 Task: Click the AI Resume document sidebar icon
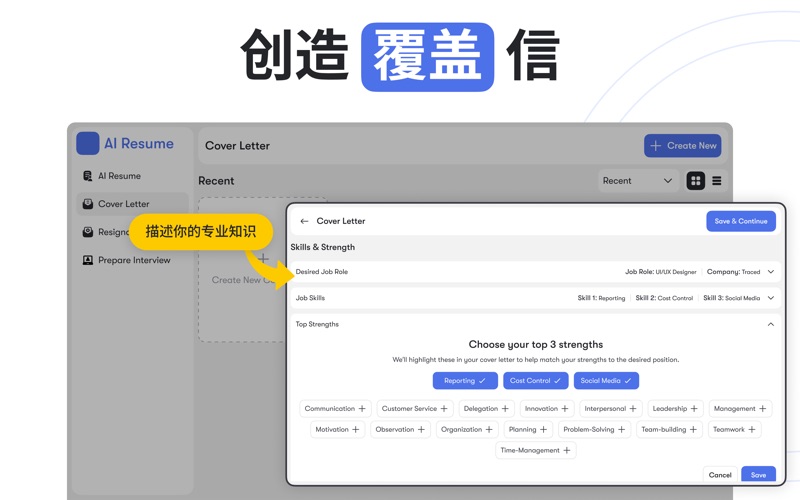click(88, 176)
